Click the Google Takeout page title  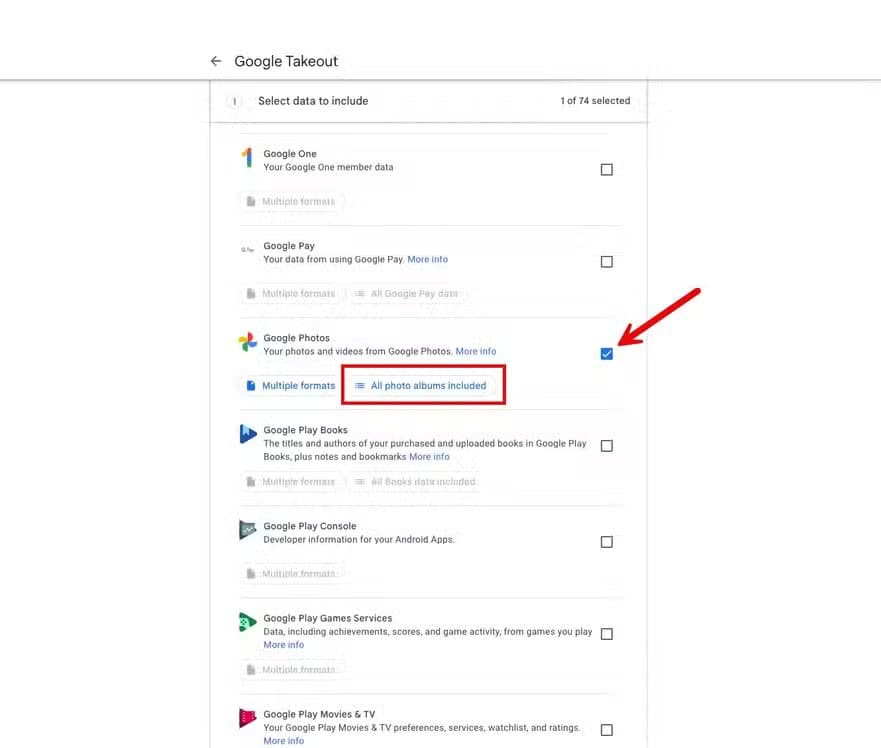[x=286, y=61]
